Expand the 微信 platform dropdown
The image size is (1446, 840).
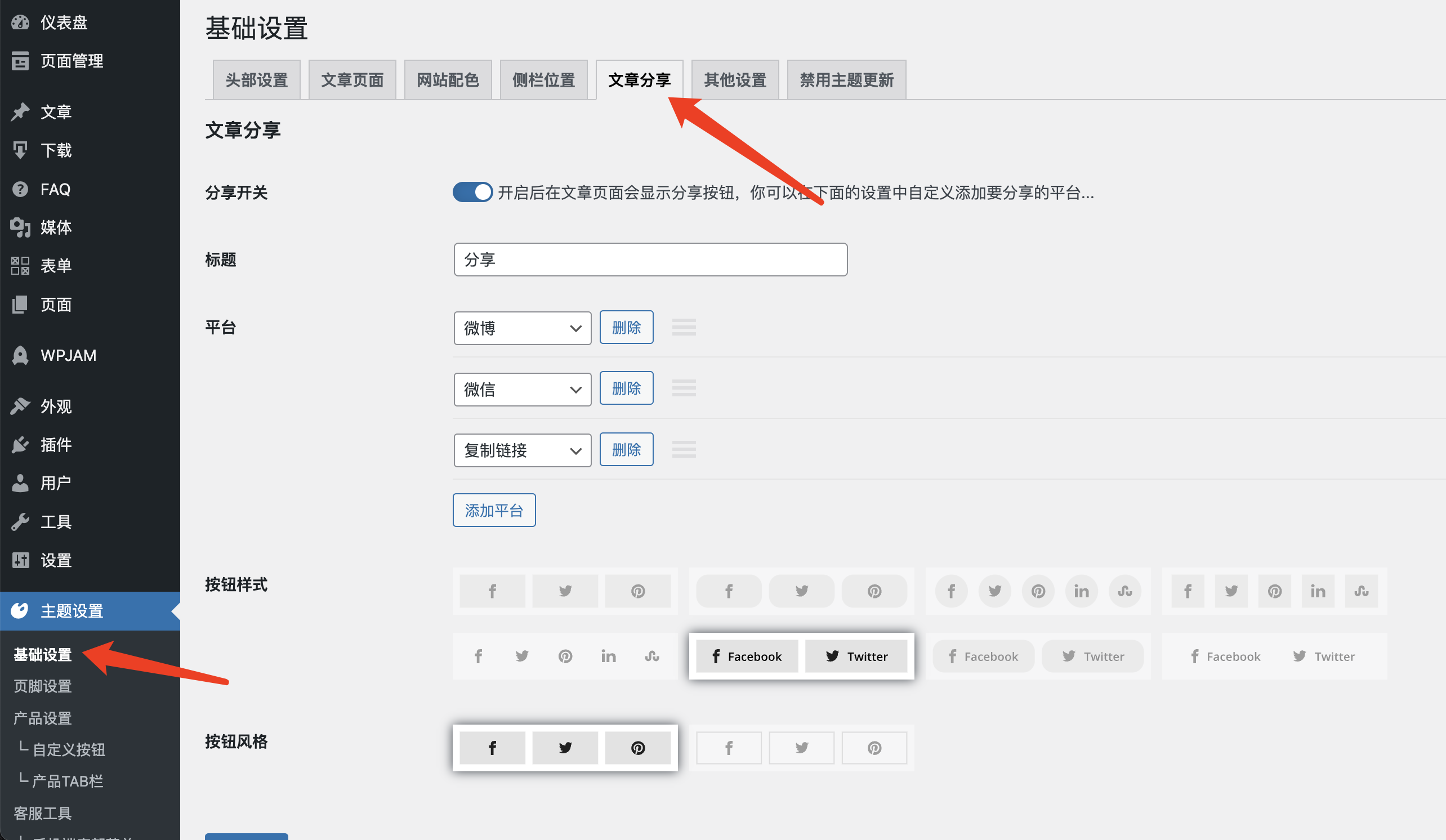tap(522, 388)
